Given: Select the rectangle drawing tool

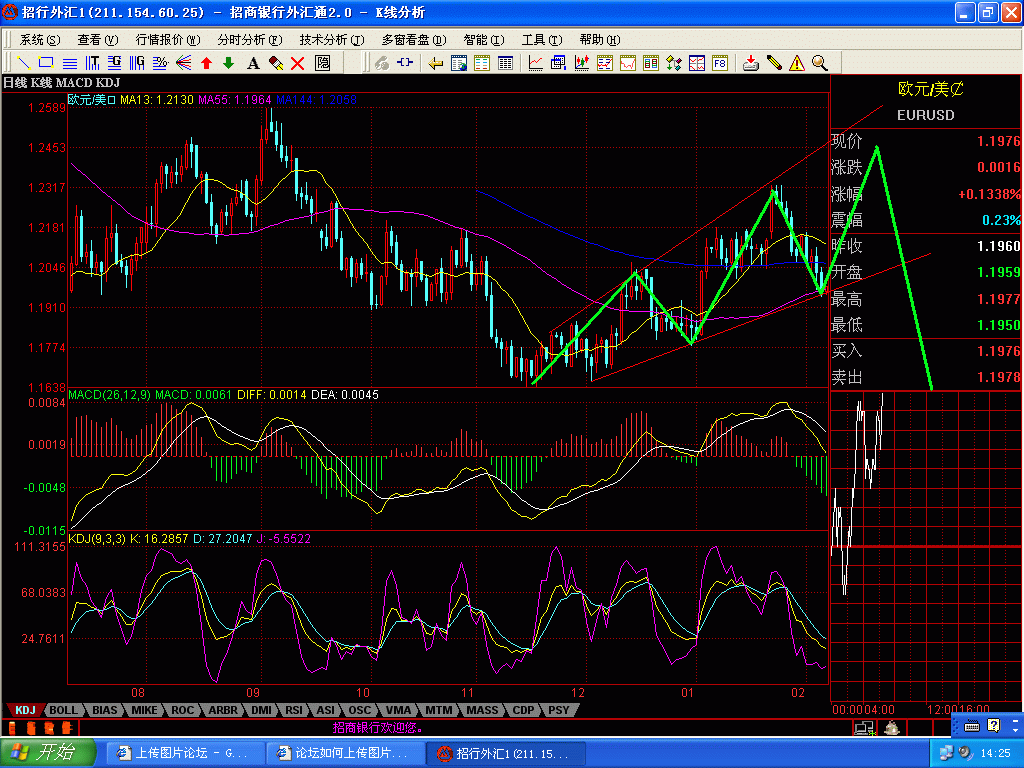Looking at the screenshot, I should [45, 63].
